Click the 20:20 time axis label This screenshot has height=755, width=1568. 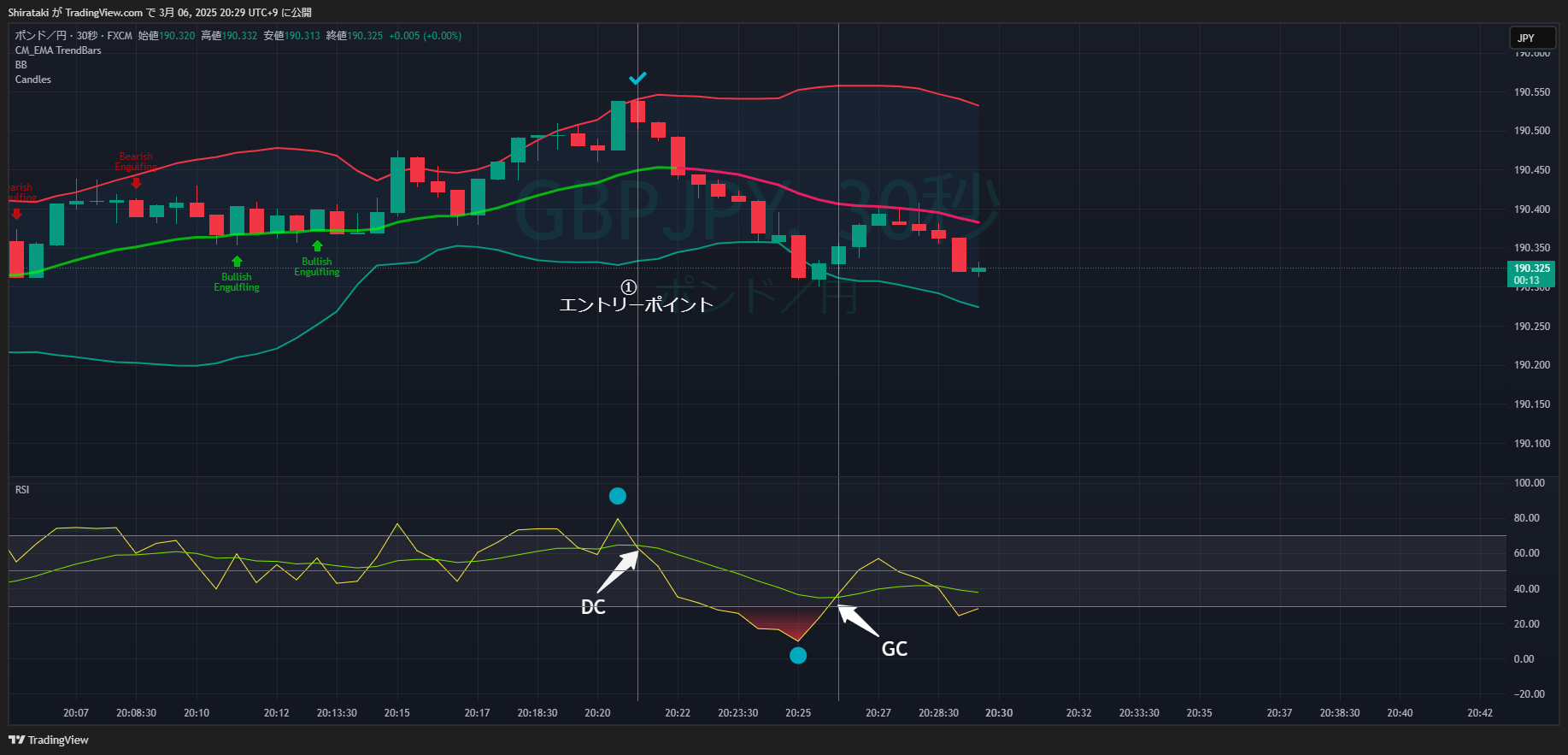[x=597, y=713]
